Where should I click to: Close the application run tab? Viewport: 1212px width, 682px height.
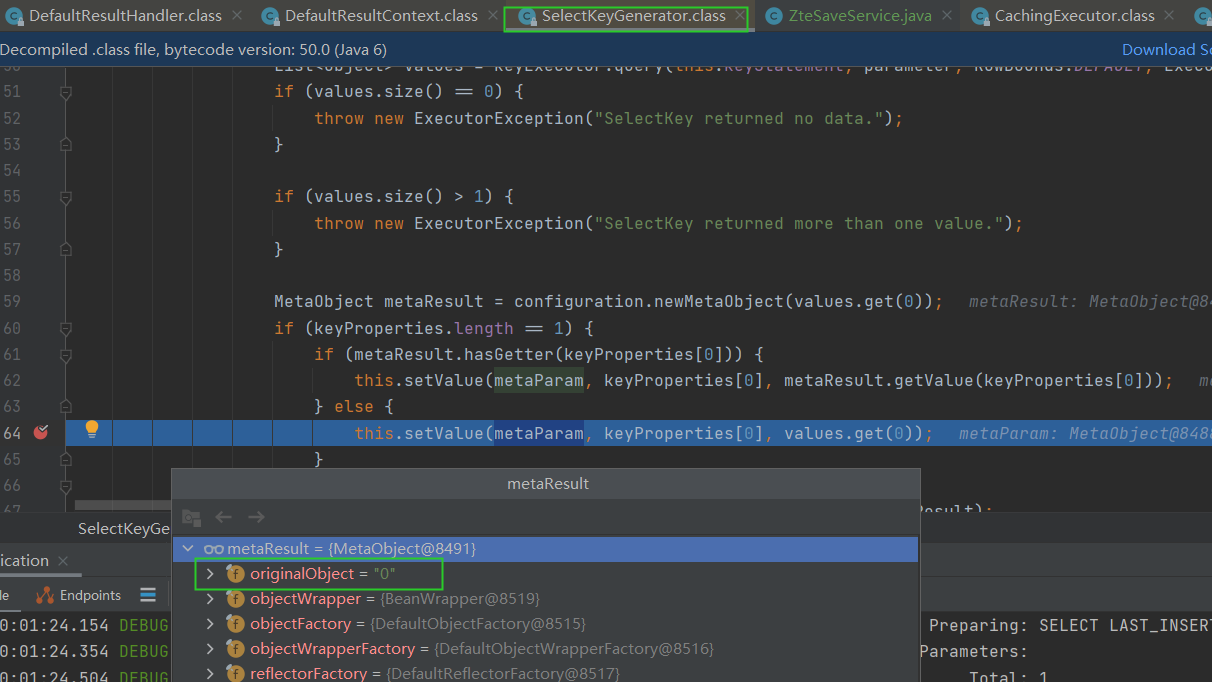[x=62, y=561]
